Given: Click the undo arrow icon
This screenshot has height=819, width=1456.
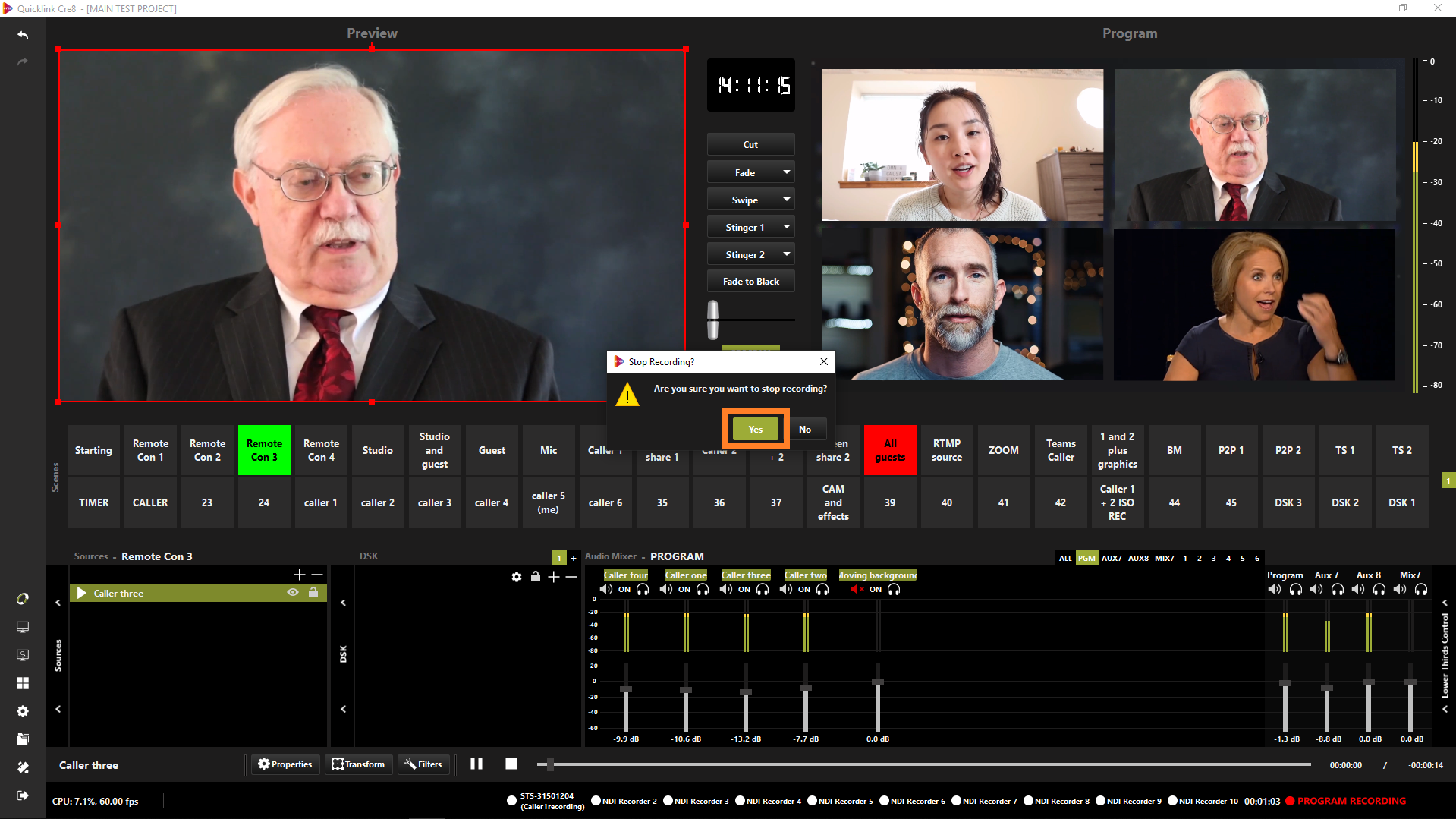Looking at the screenshot, I should [x=23, y=35].
